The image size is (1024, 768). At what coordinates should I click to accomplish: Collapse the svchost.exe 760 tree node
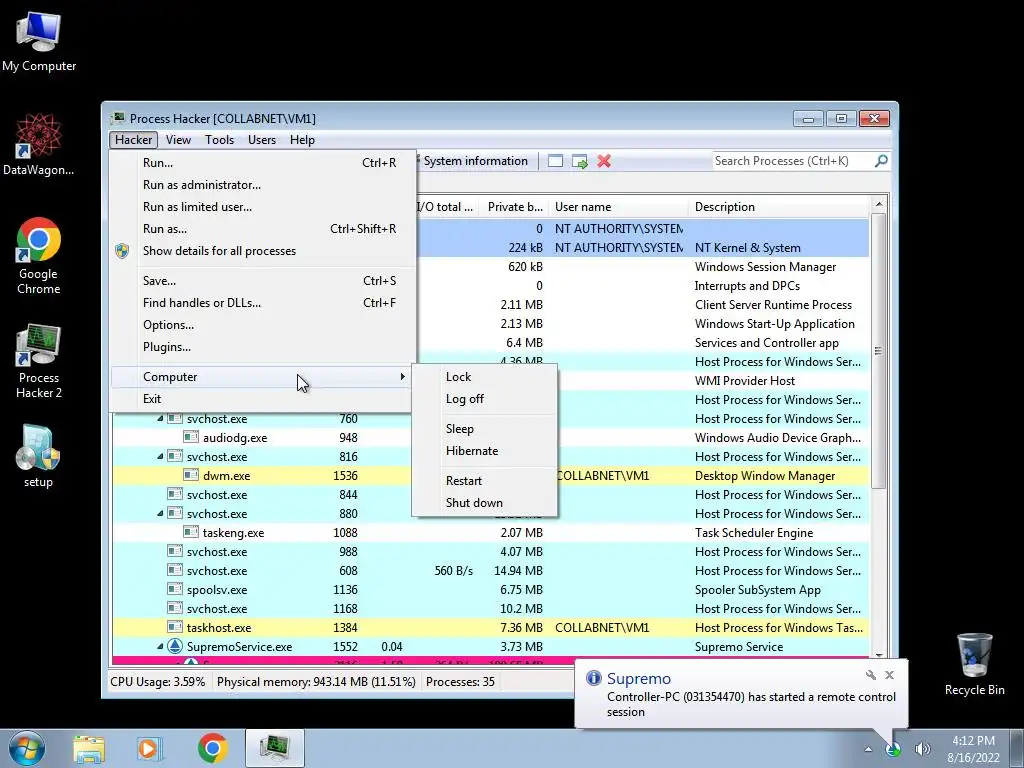click(160, 419)
